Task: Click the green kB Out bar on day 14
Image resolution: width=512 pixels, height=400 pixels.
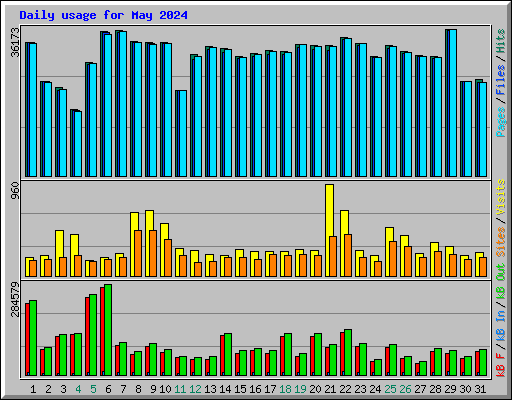Action: click(228, 354)
